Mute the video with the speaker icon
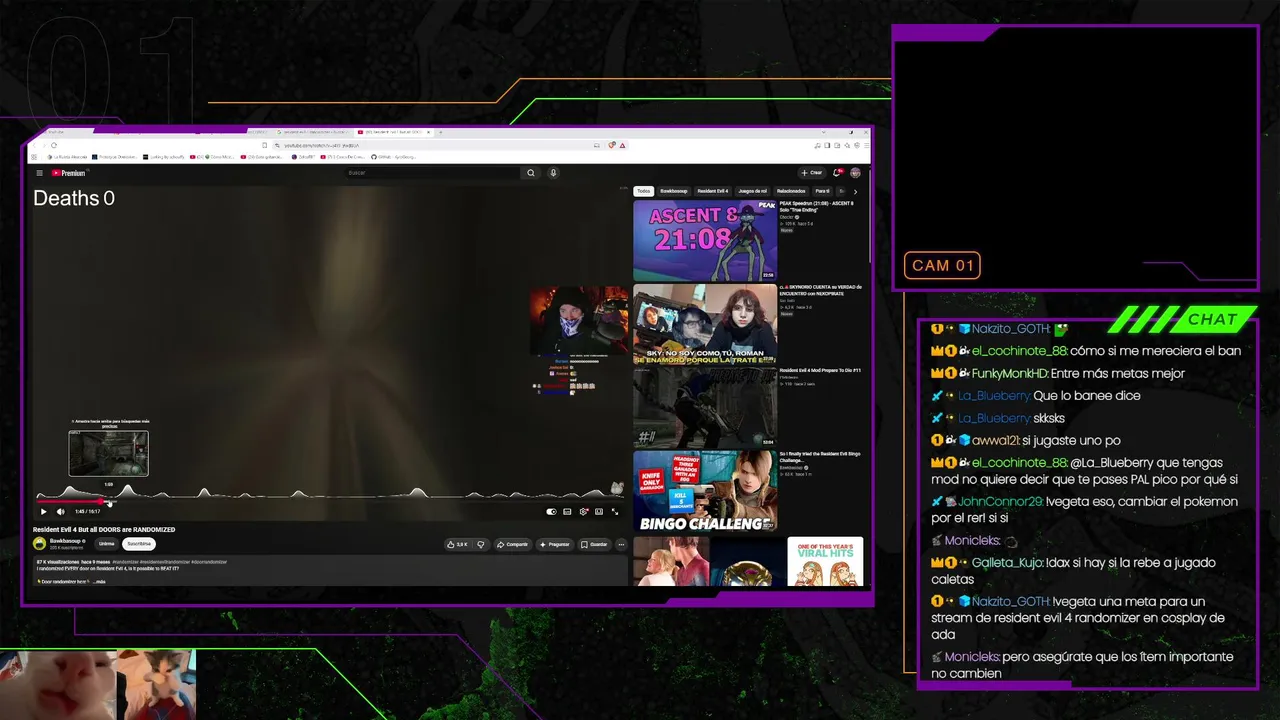The height and width of the screenshot is (720, 1280). pos(59,511)
